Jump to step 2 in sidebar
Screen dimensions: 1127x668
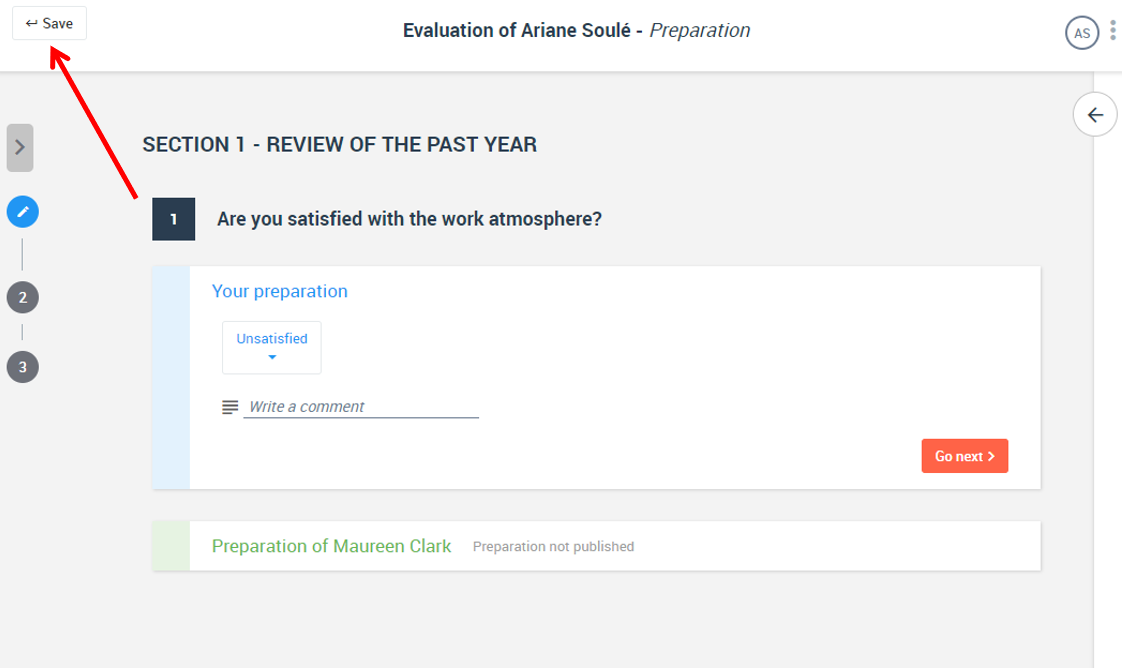pos(23,297)
